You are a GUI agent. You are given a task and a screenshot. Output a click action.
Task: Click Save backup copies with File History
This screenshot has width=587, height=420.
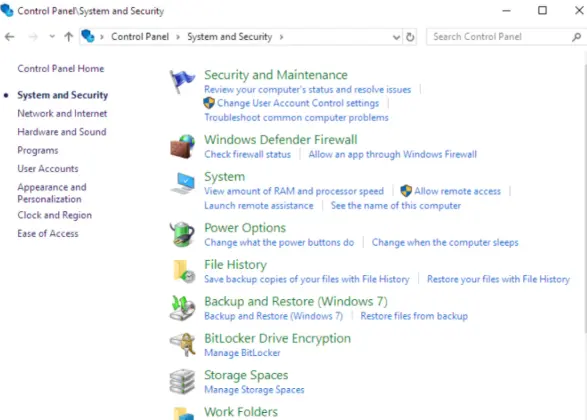[307, 279]
